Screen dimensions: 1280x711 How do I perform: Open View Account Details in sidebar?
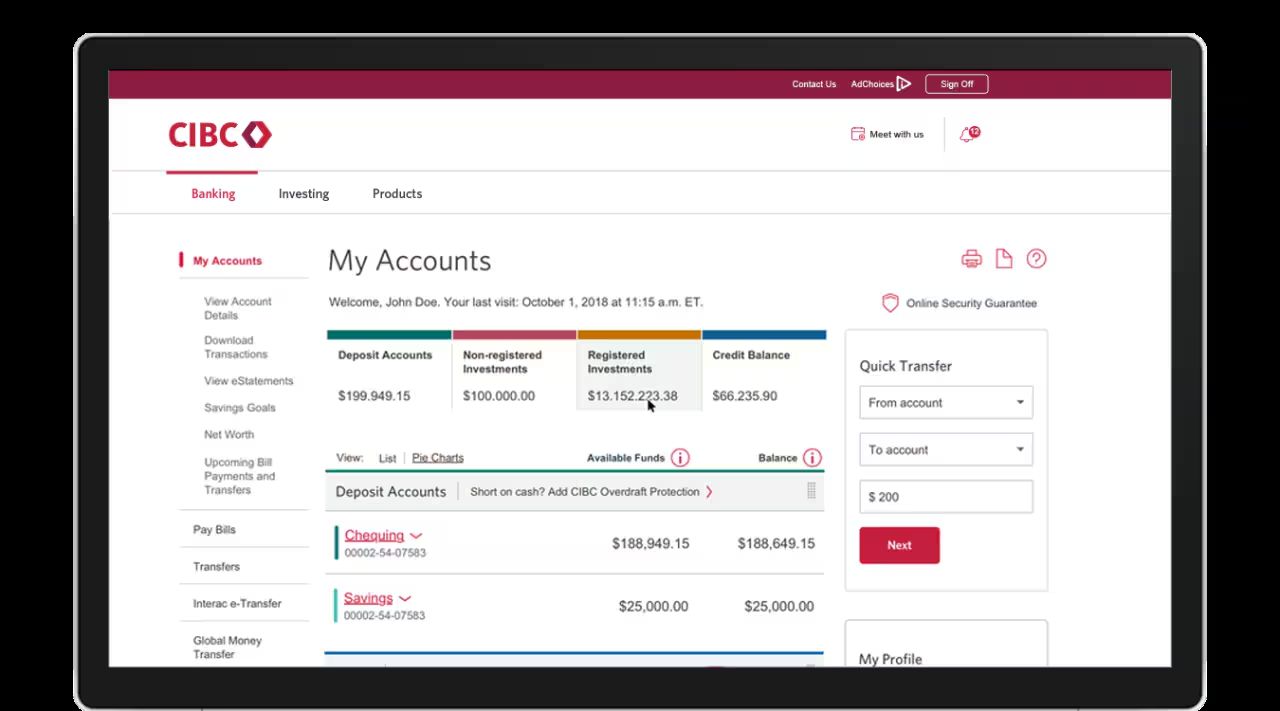238,308
